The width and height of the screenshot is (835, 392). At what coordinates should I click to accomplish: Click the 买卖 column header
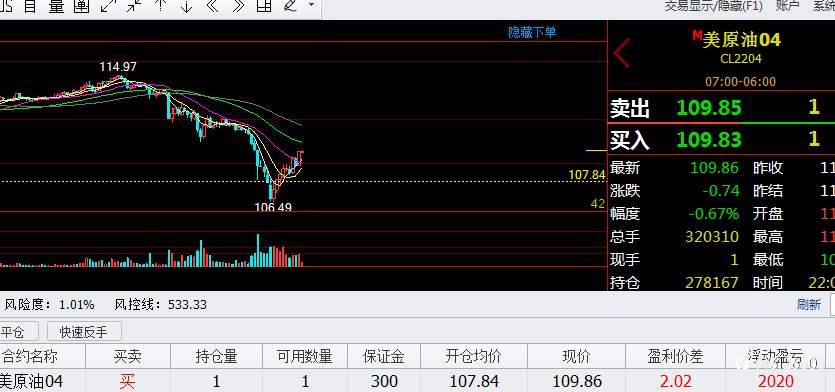(x=128, y=356)
